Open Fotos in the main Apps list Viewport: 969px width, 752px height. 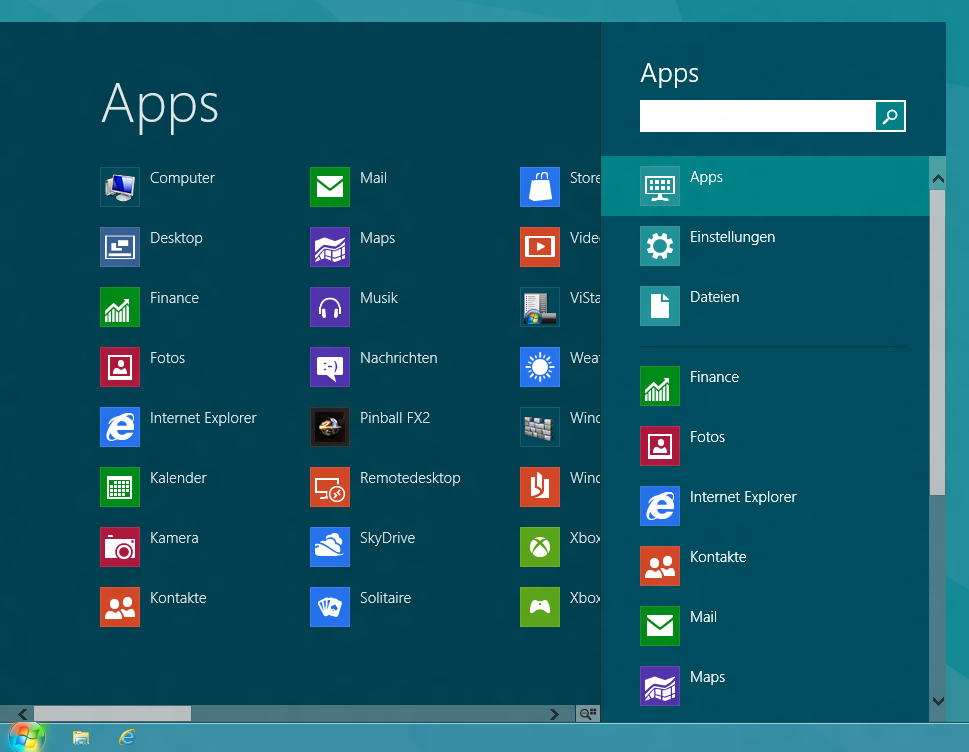pyautogui.click(x=143, y=366)
